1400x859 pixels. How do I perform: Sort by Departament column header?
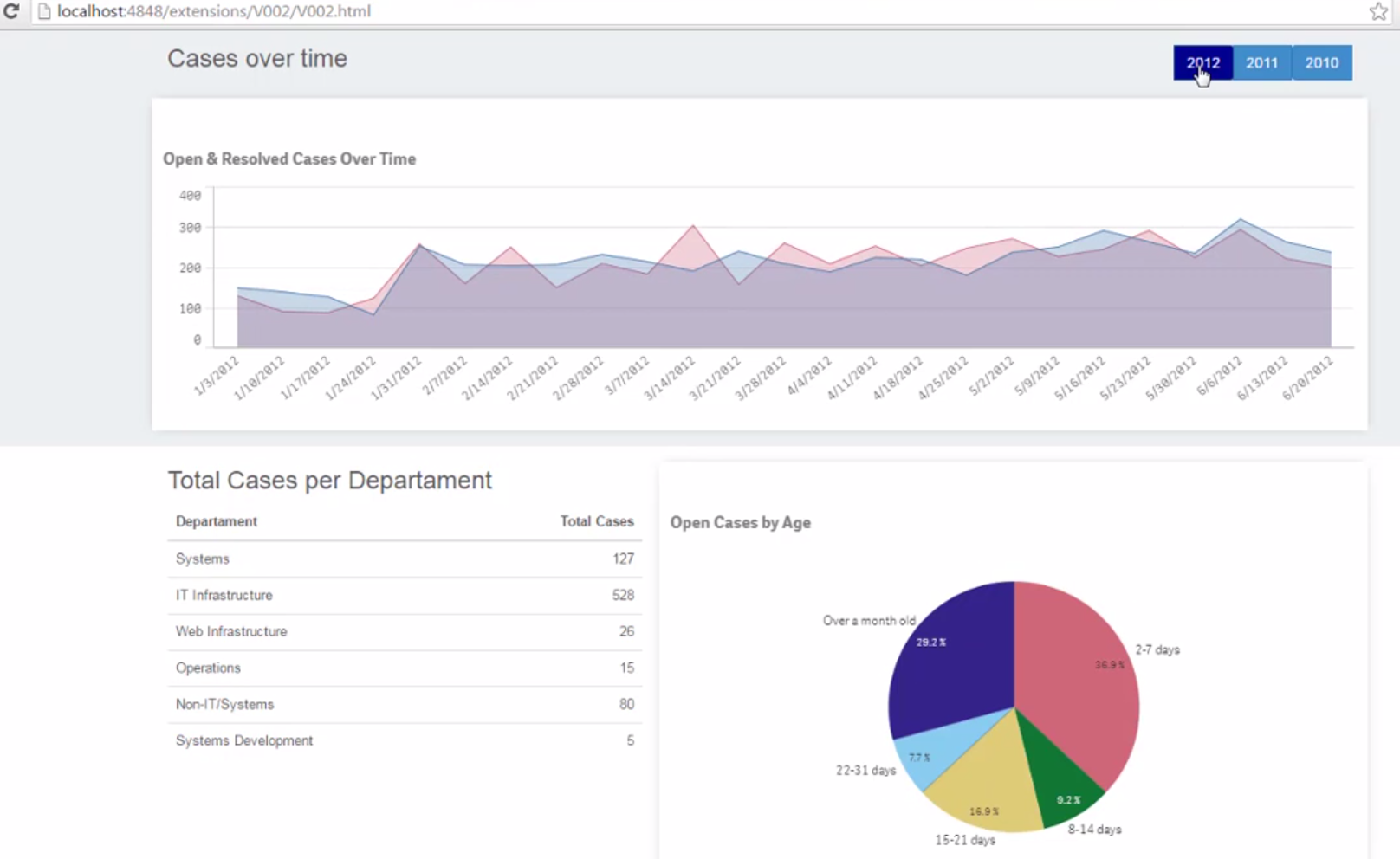pyautogui.click(x=217, y=521)
